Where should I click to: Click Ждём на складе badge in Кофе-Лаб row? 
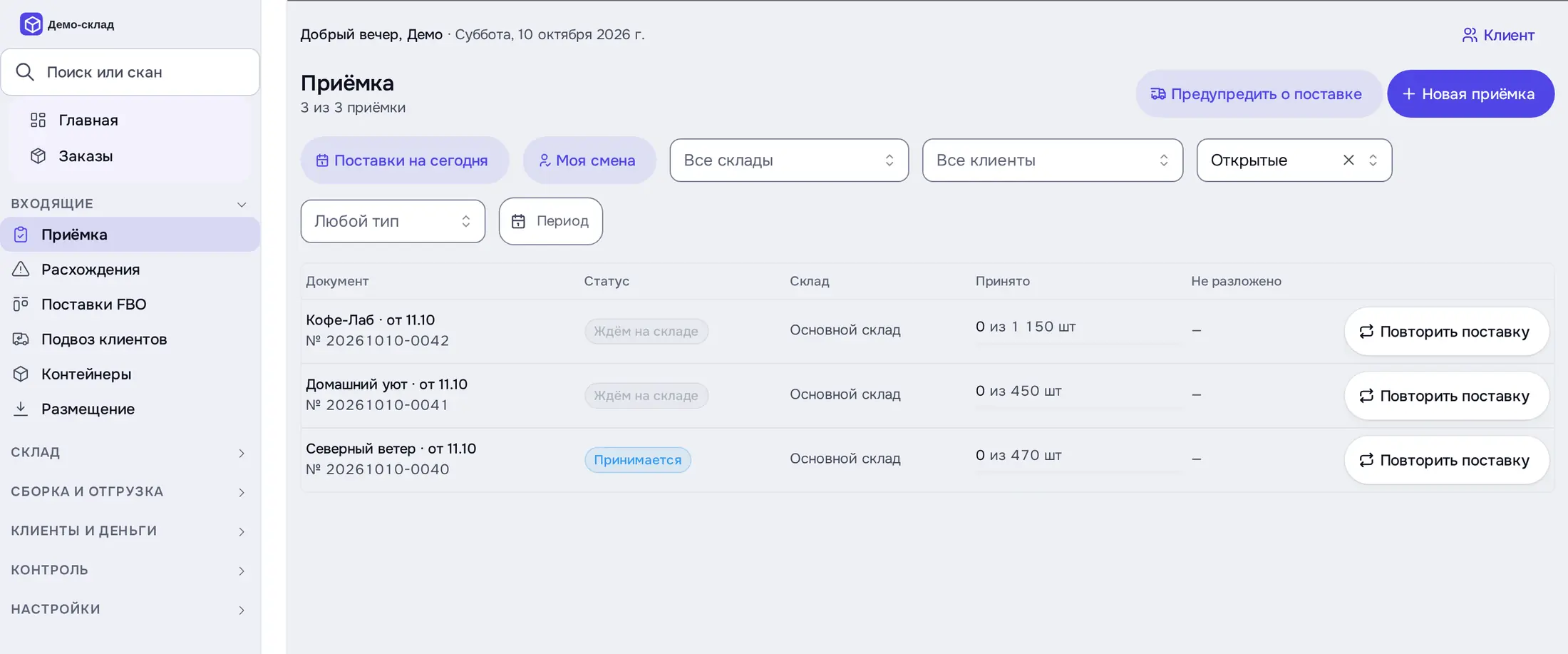(x=646, y=332)
